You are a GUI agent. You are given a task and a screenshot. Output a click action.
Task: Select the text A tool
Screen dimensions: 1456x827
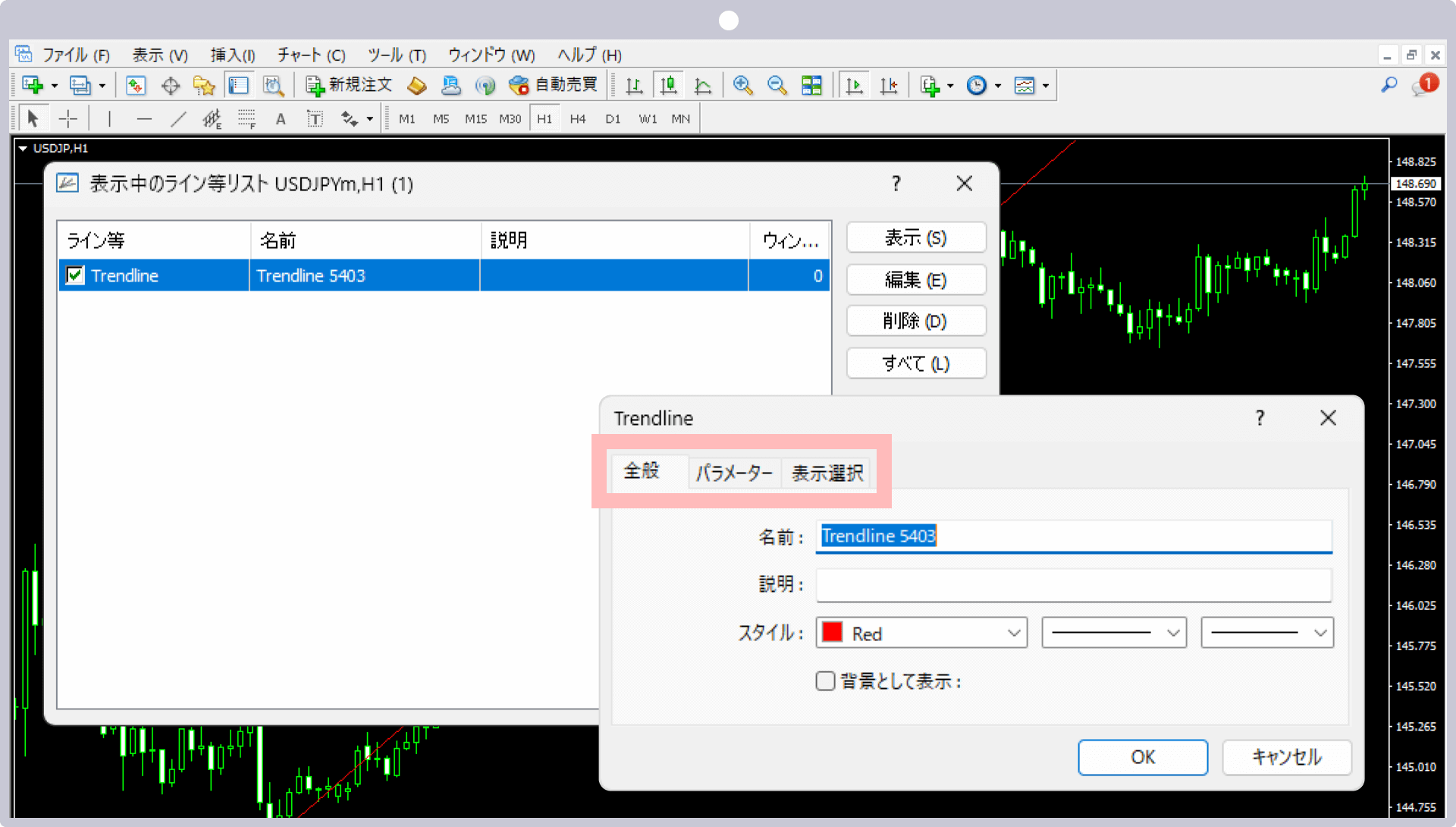281,118
